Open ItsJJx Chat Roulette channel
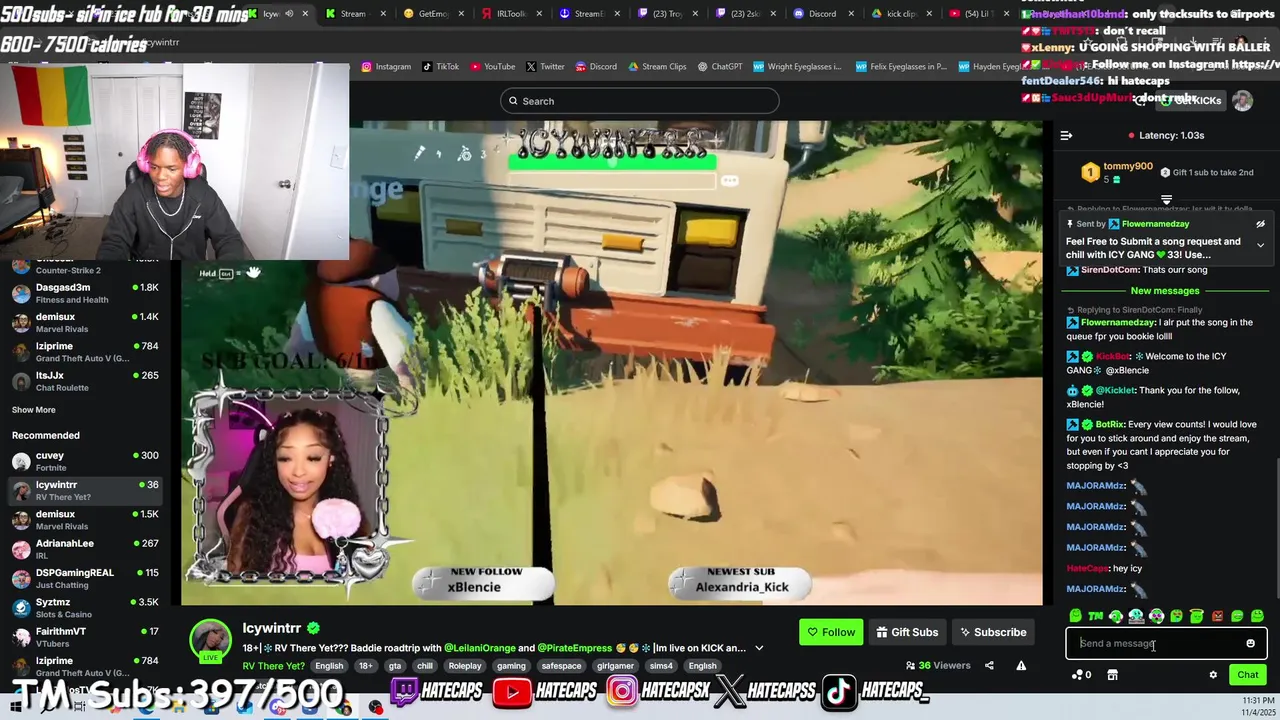Viewport: 1280px width, 720px height. tap(85, 381)
